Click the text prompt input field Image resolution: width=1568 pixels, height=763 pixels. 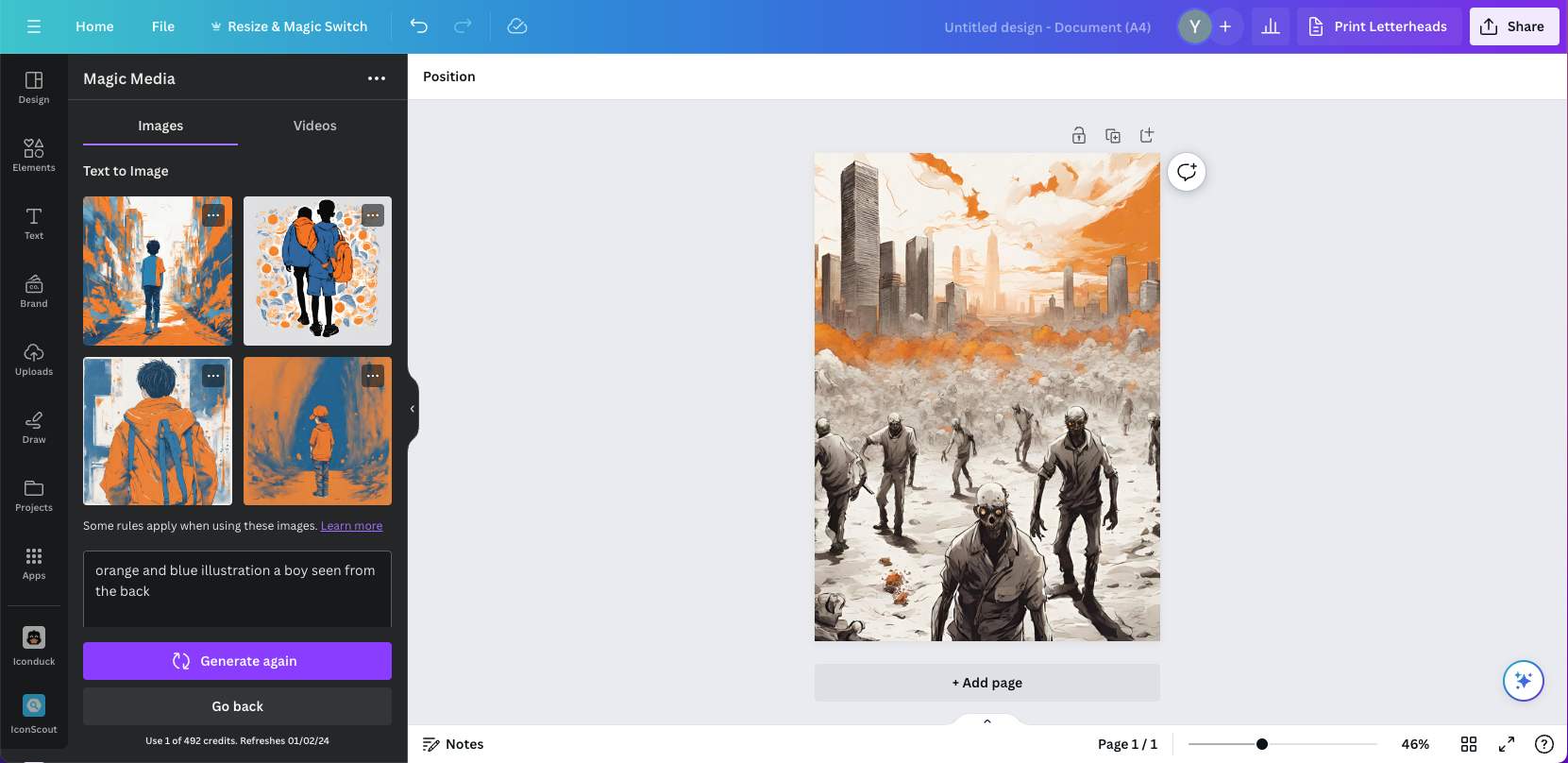tap(237, 589)
